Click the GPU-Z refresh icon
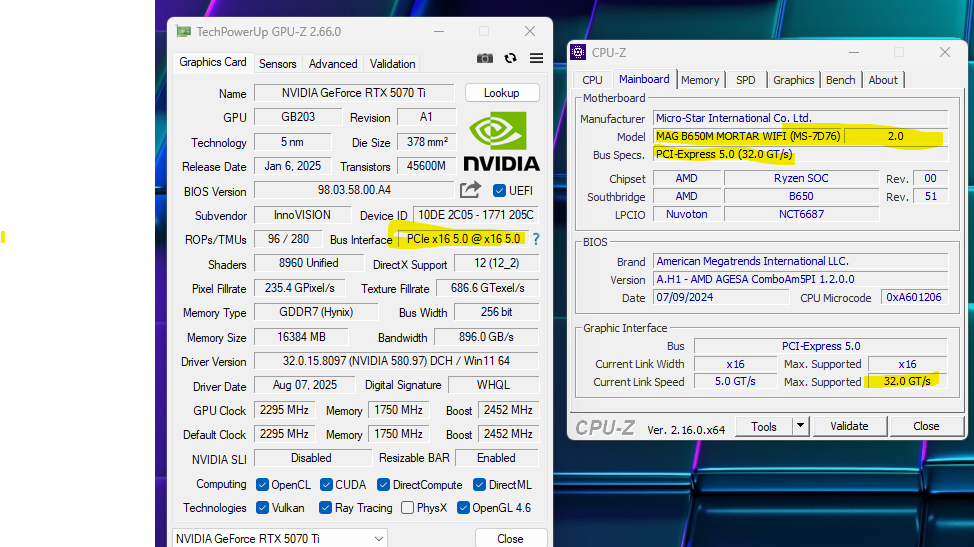 pos(511,58)
